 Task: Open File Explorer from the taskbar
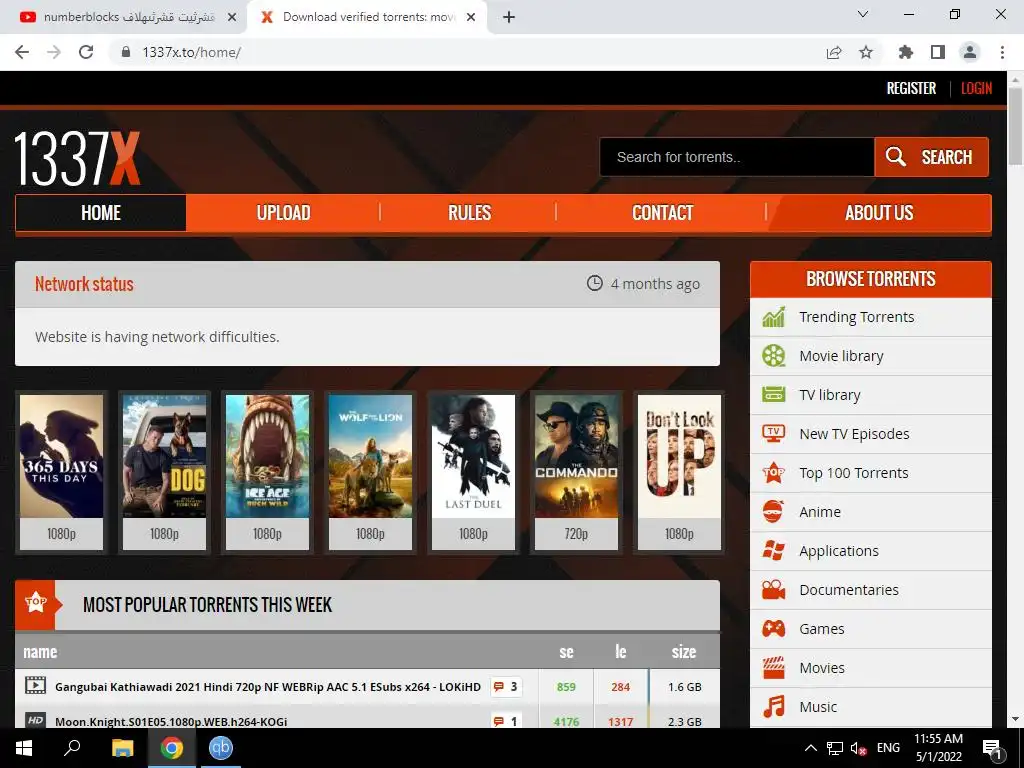122,748
